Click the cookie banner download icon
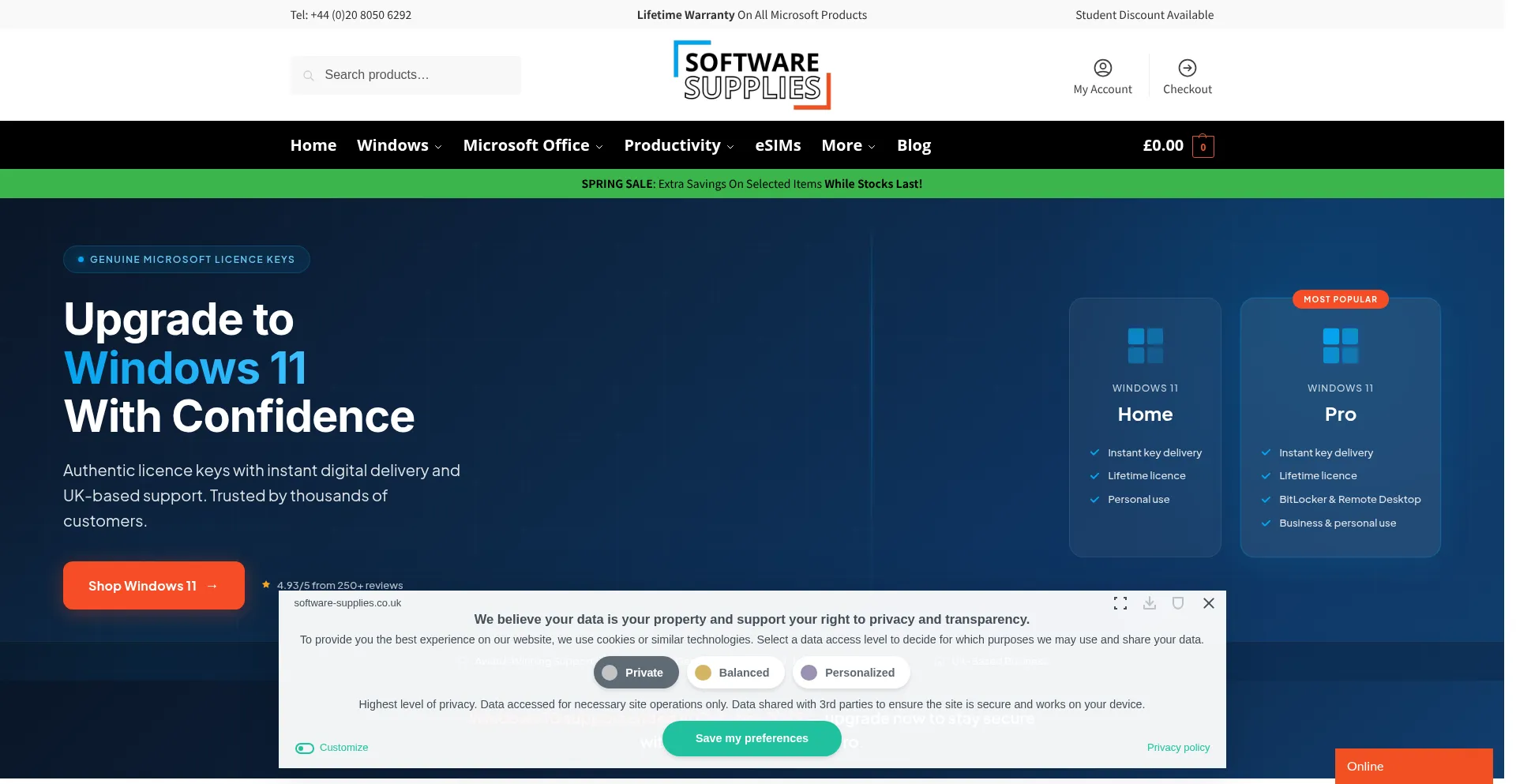This screenshot has height=784, width=1516. tap(1149, 603)
